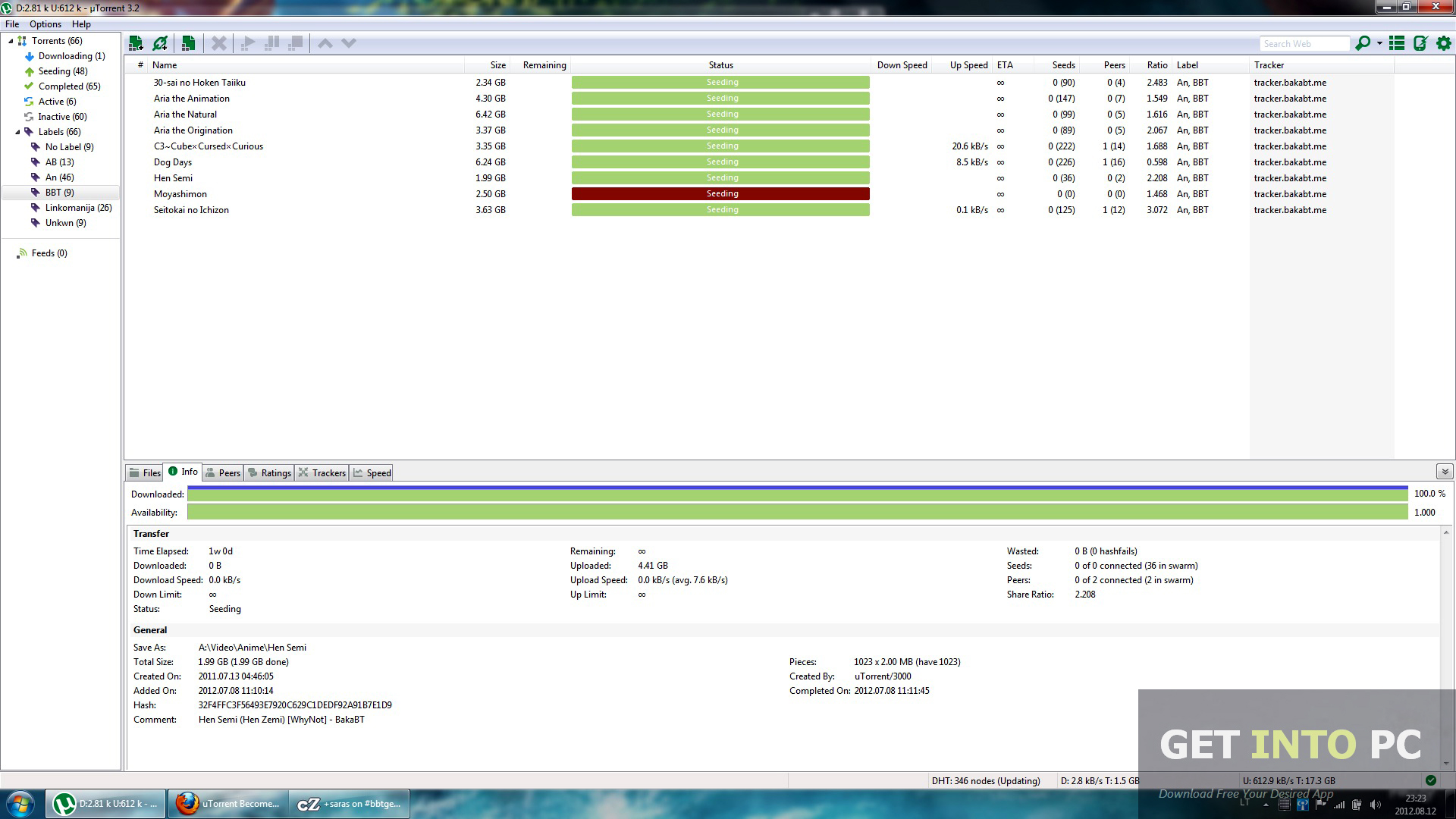Image resolution: width=1456 pixels, height=819 pixels.
Task: Open the File menu
Action: click(x=12, y=24)
